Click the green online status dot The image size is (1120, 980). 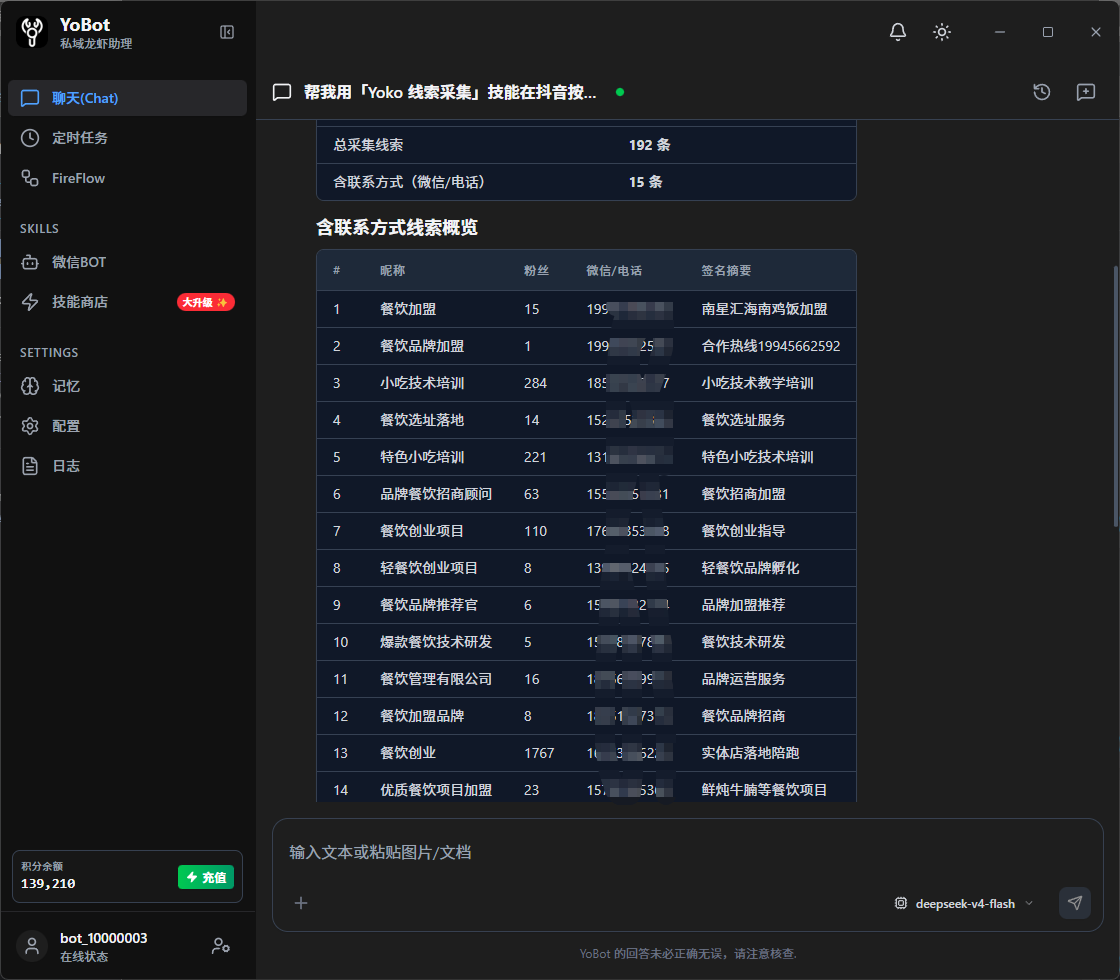pos(620,92)
